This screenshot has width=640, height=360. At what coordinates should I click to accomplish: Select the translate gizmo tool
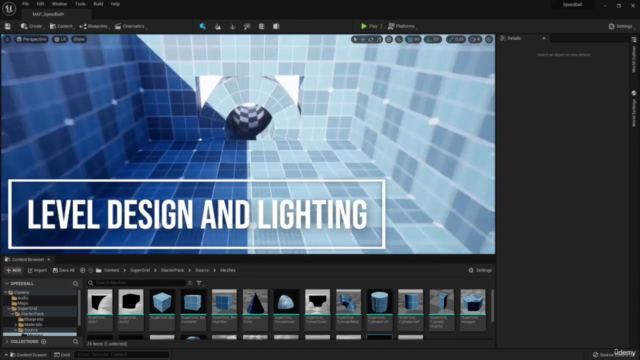tap(363, 40)
